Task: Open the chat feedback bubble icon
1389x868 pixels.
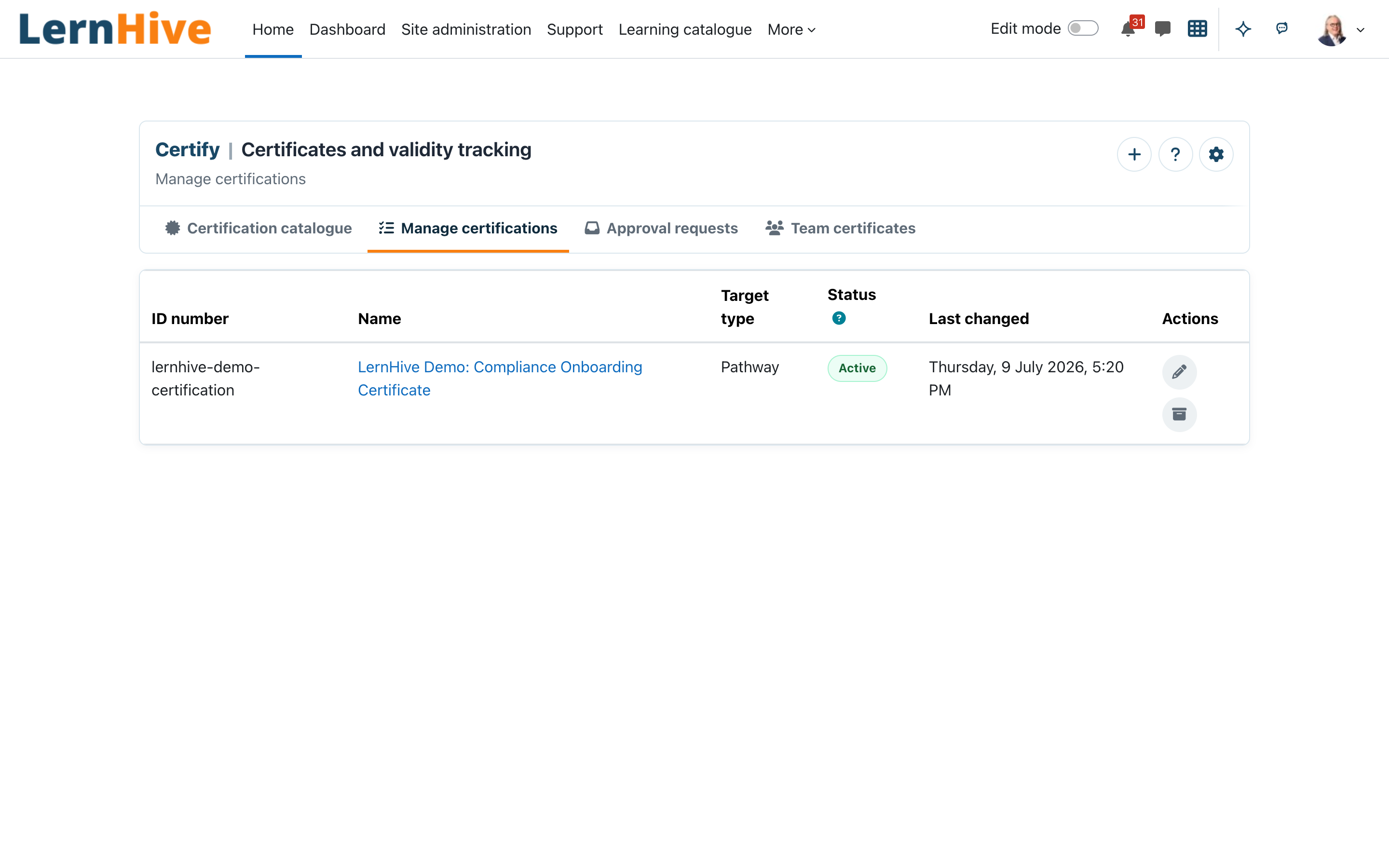Action: 1281,28
